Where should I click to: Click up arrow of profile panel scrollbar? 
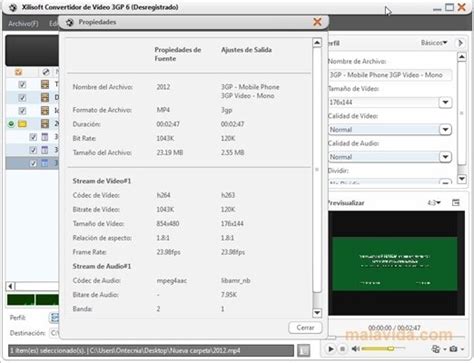click(x=462, y=57)
